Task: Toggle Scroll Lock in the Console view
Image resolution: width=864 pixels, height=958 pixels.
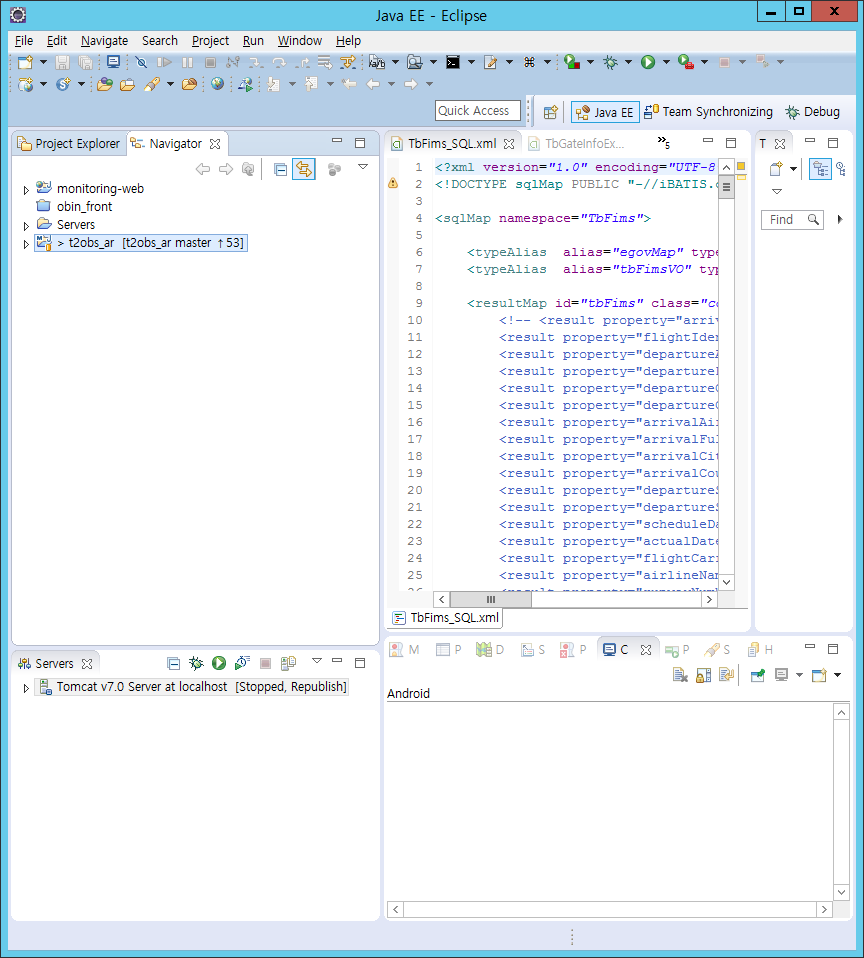Action: coord(703,675)
